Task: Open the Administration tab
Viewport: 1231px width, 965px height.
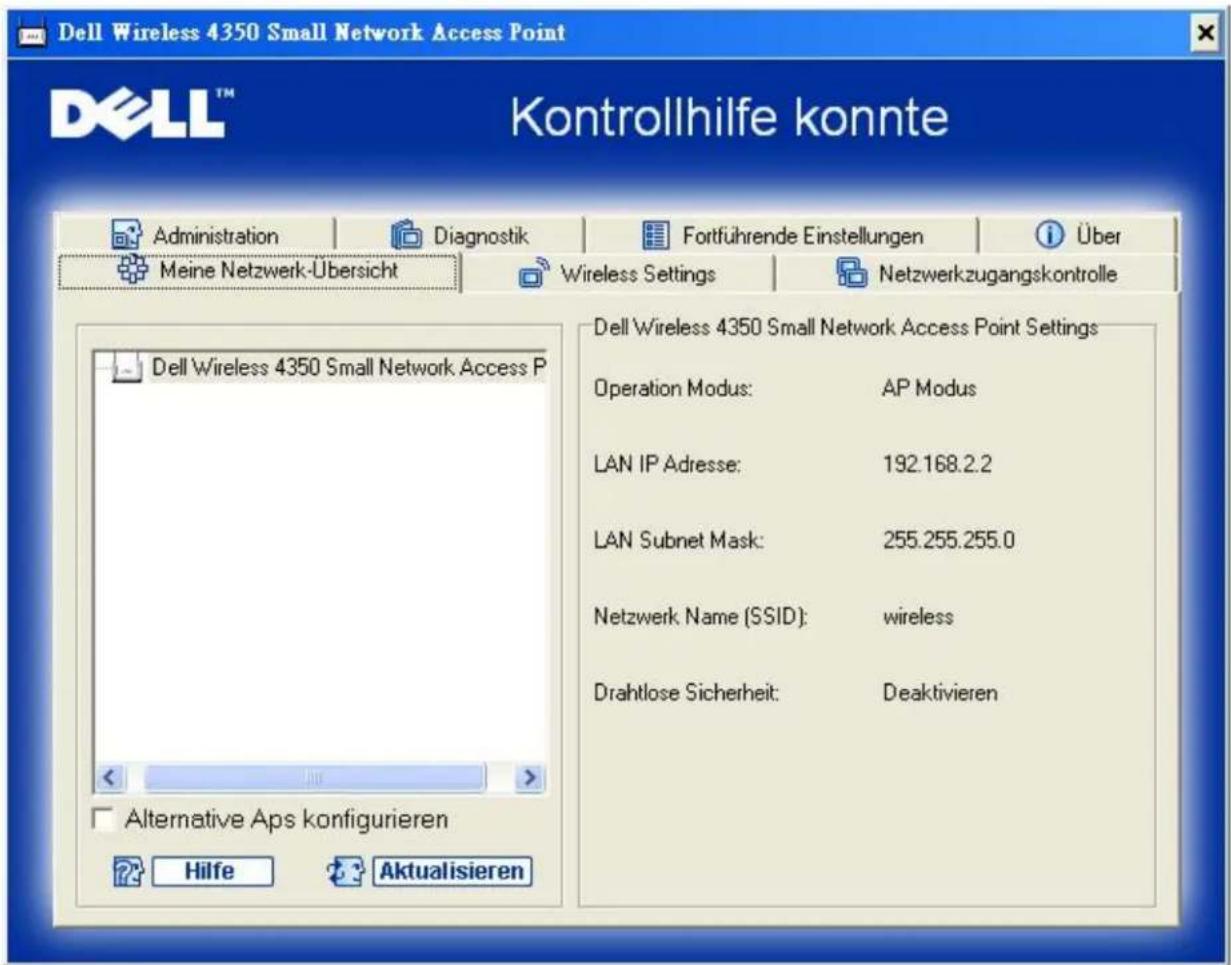Action: (197, 236)
